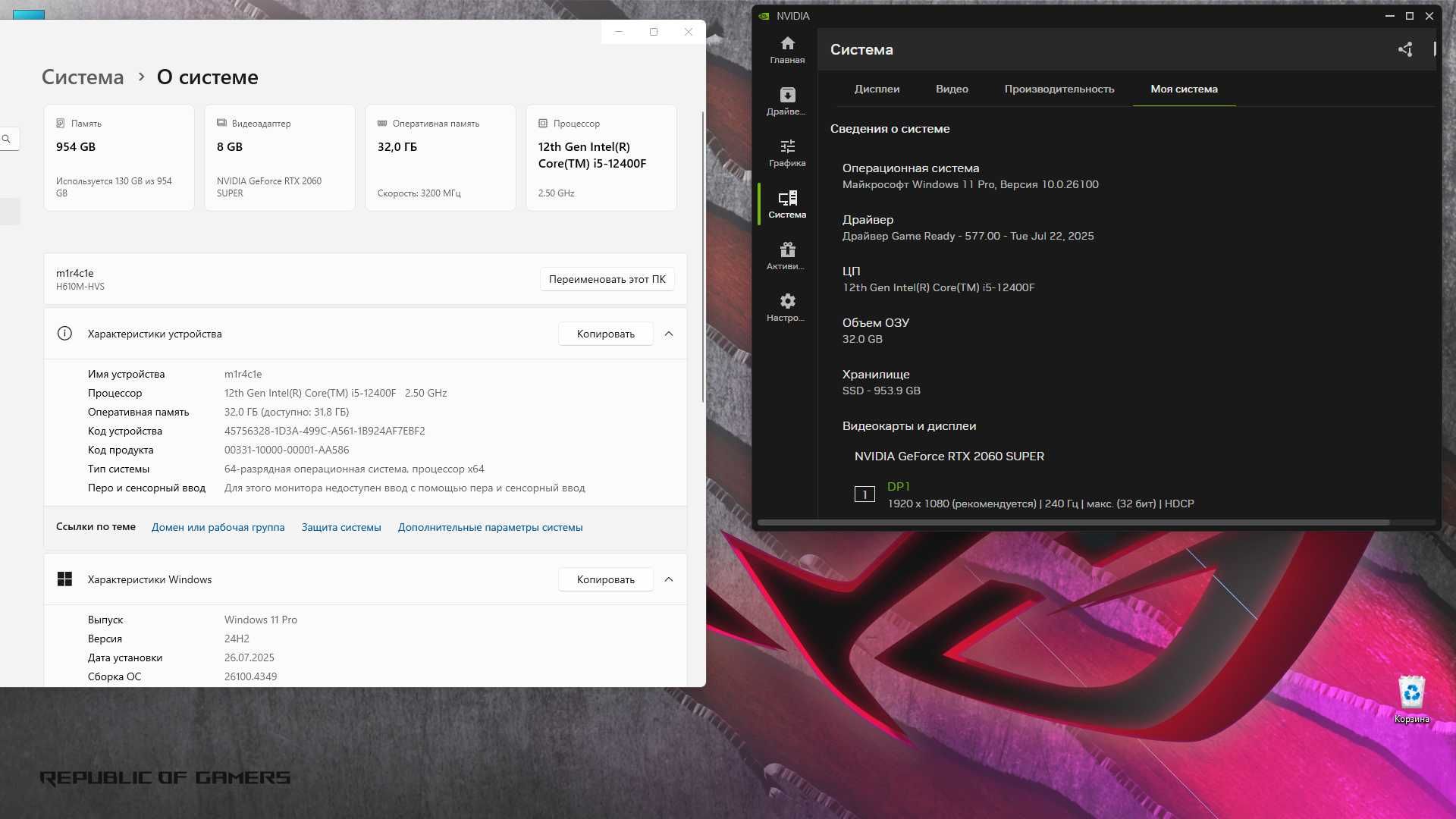Click the NVIDIA GeForce RTX 2060 SUPER entry

click(x=949, y=456)
